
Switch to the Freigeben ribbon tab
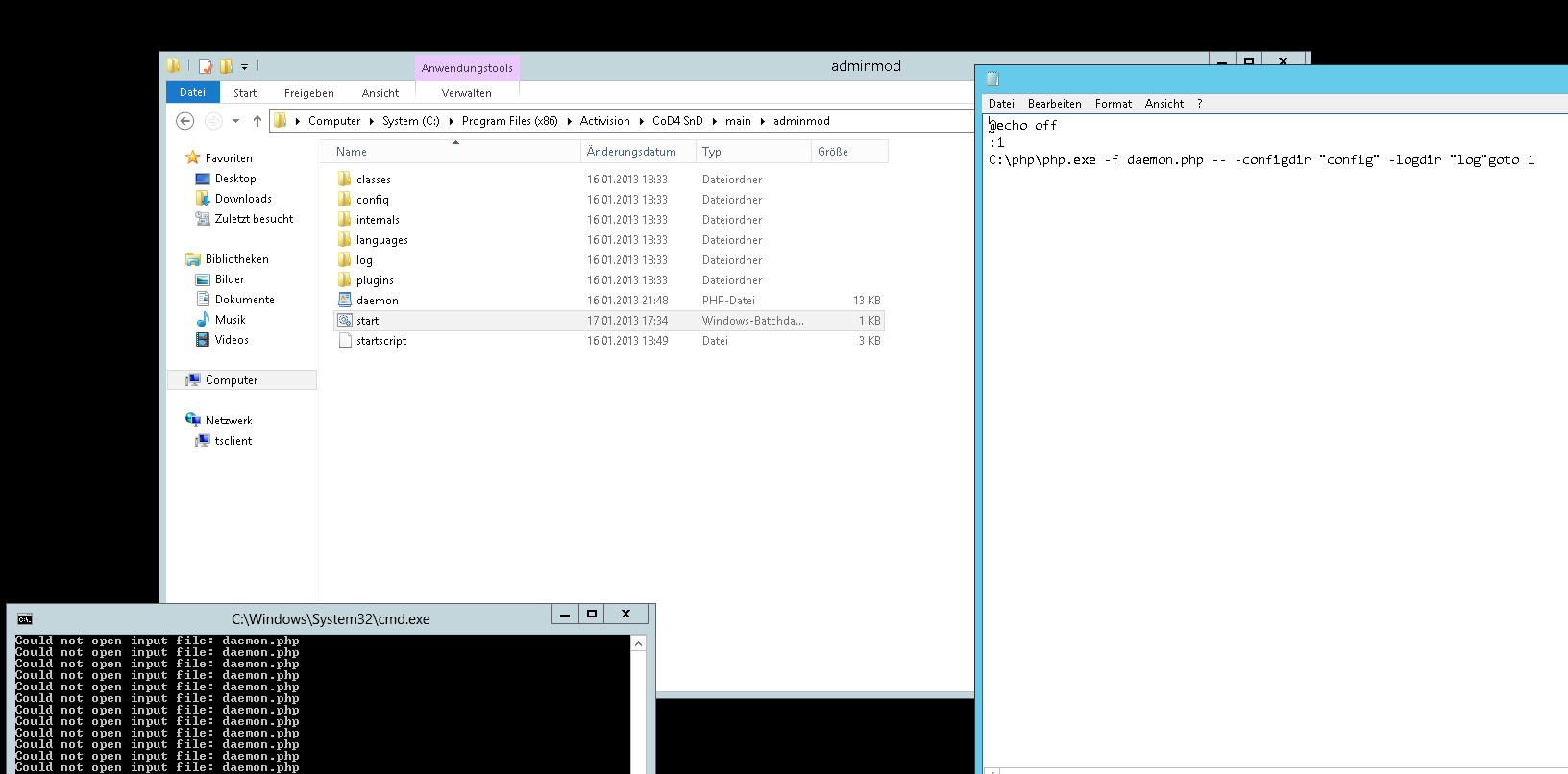[308, 93]
